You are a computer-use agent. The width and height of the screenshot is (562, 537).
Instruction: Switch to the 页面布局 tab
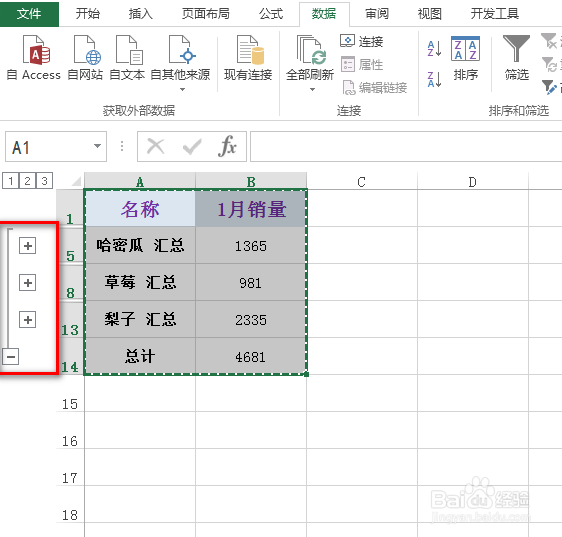click(x=205, y=14)
